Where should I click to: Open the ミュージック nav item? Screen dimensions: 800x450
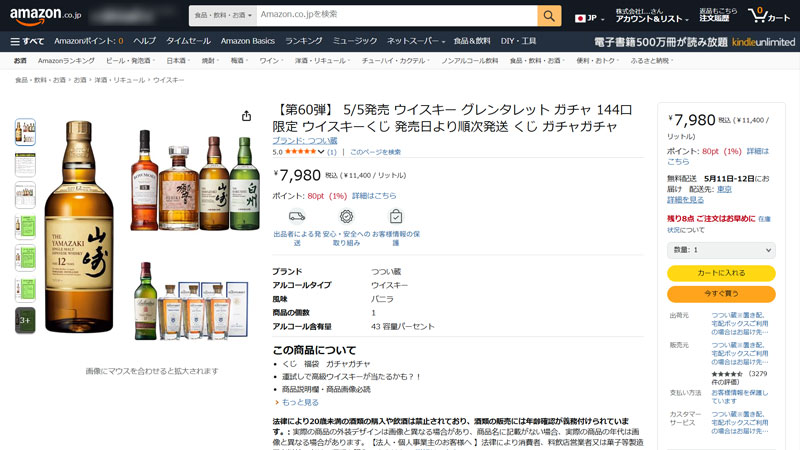pyautogui.click(x=355, y=41)
